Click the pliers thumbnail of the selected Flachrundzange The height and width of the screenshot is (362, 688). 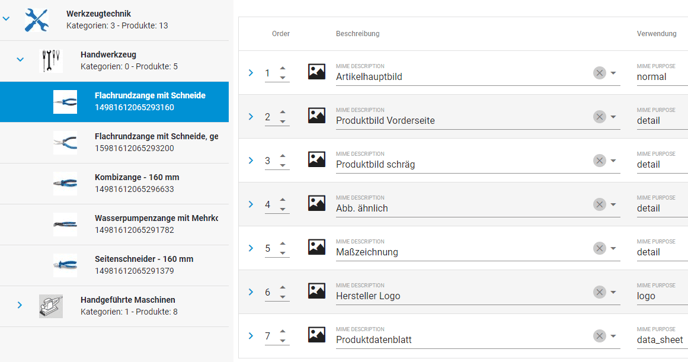[x=65, y=102]
